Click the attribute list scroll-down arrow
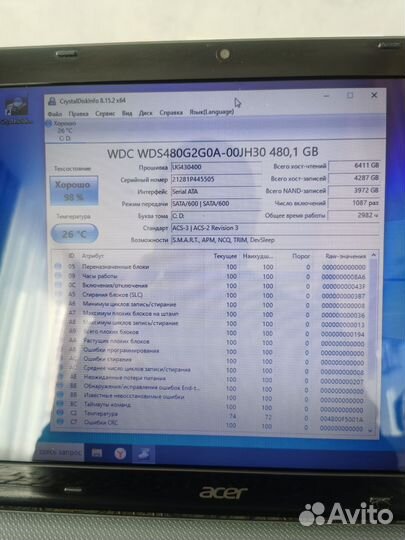 371,430
